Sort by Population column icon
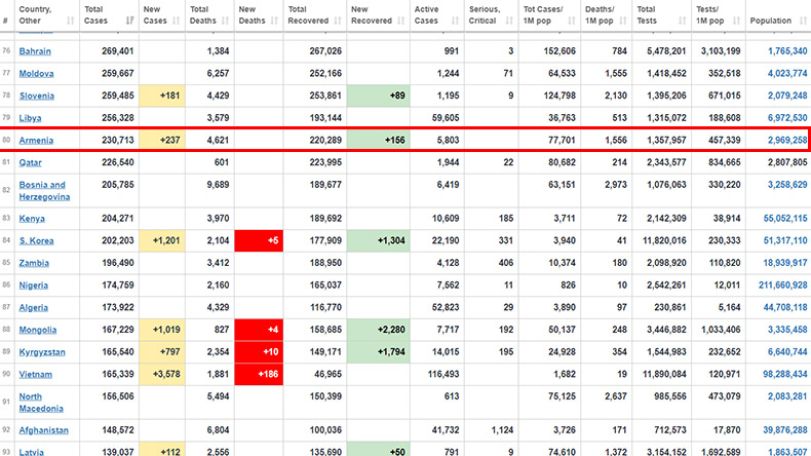The image size is (811, 456). [x=803, y=21]
